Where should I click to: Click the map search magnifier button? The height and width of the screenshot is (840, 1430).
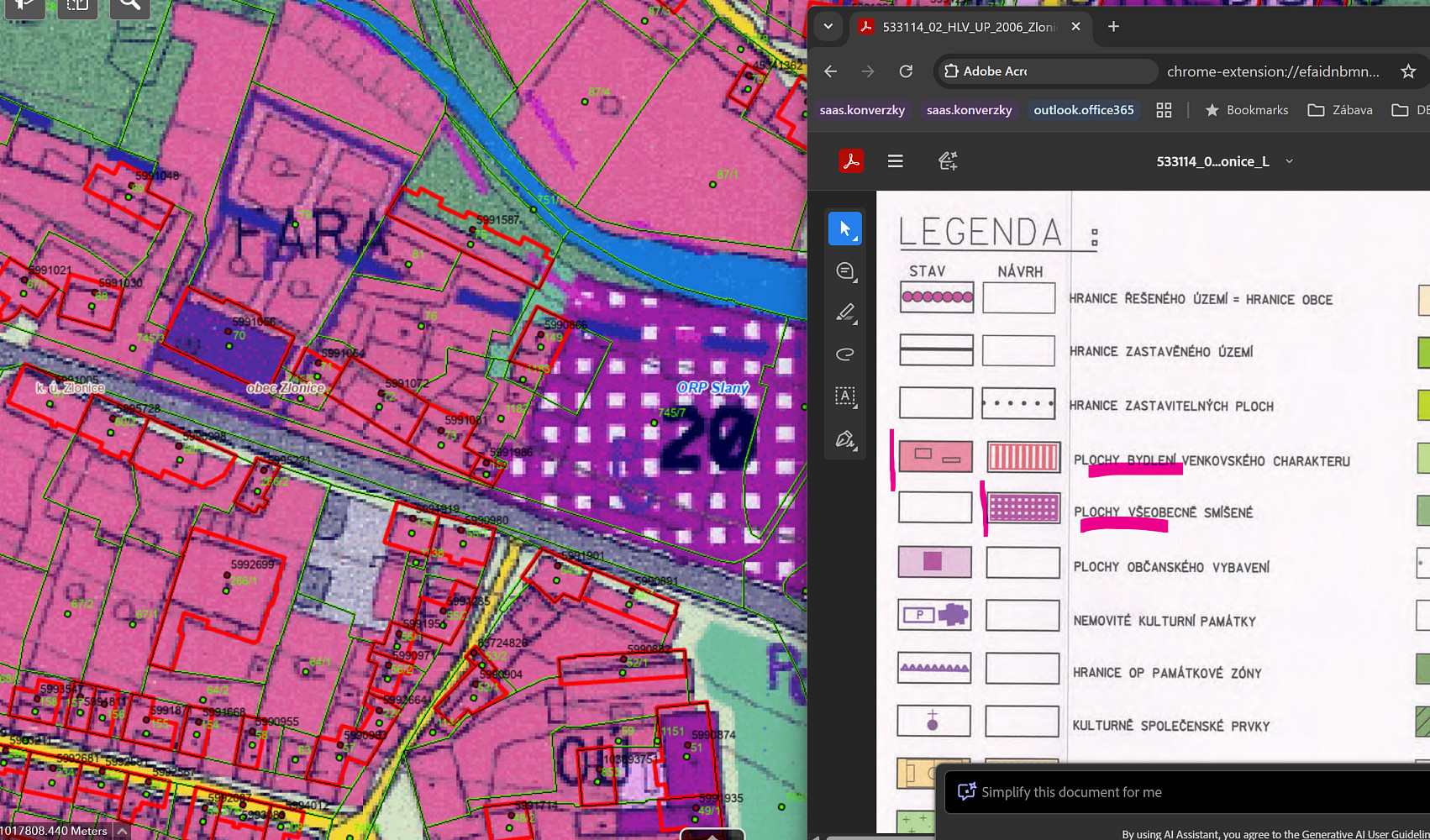[129, 7]
